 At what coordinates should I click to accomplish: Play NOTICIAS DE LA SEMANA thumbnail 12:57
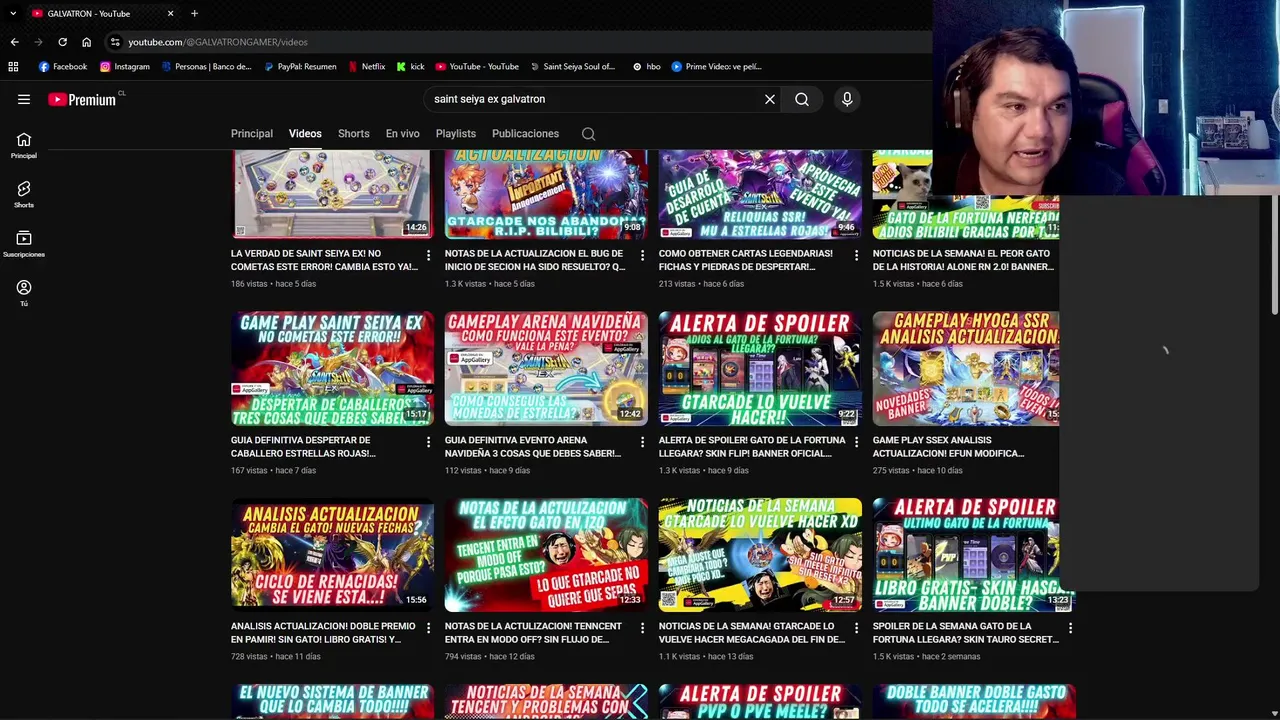760,554
